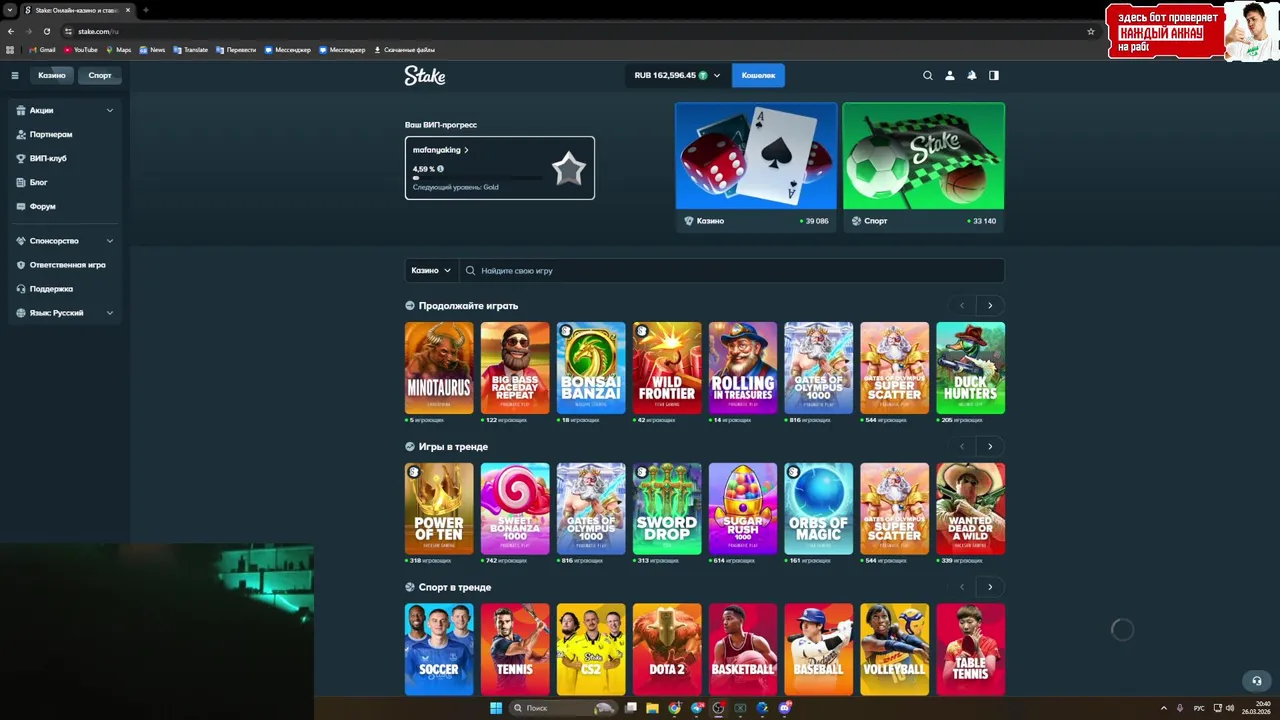Open Sugar Rush 1000 game
Screen dimensions: 1280x720
[x=743, y=509]
